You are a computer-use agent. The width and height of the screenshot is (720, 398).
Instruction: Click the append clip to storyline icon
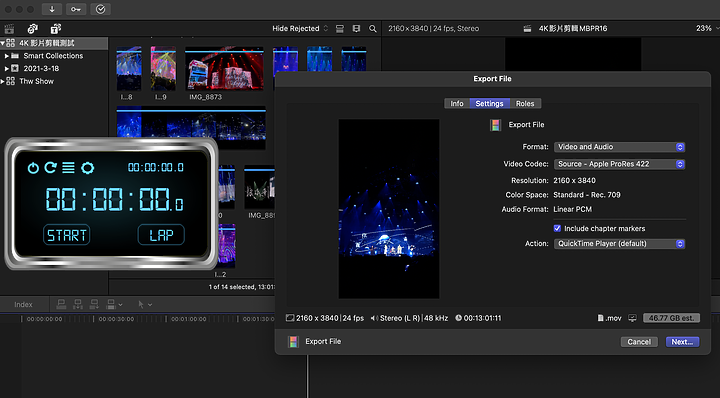pos(94,304)
